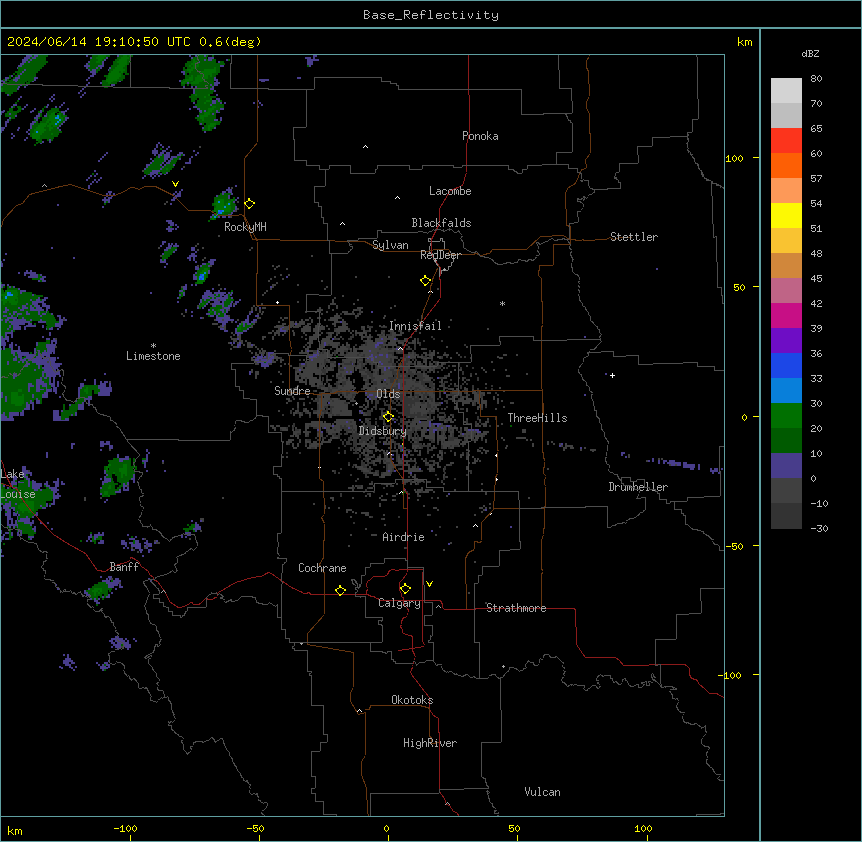Pick the blue 36-33 dBZ legend swatch
862x842 pixels.
(x=786, y=365)
